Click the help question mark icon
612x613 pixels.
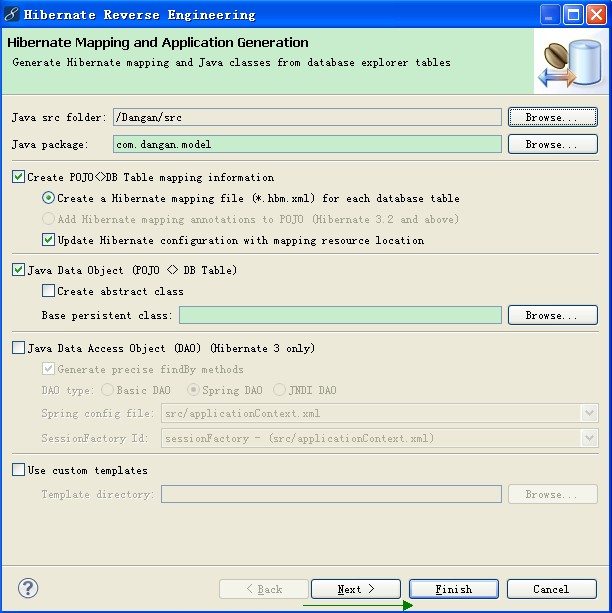[28, 588]
